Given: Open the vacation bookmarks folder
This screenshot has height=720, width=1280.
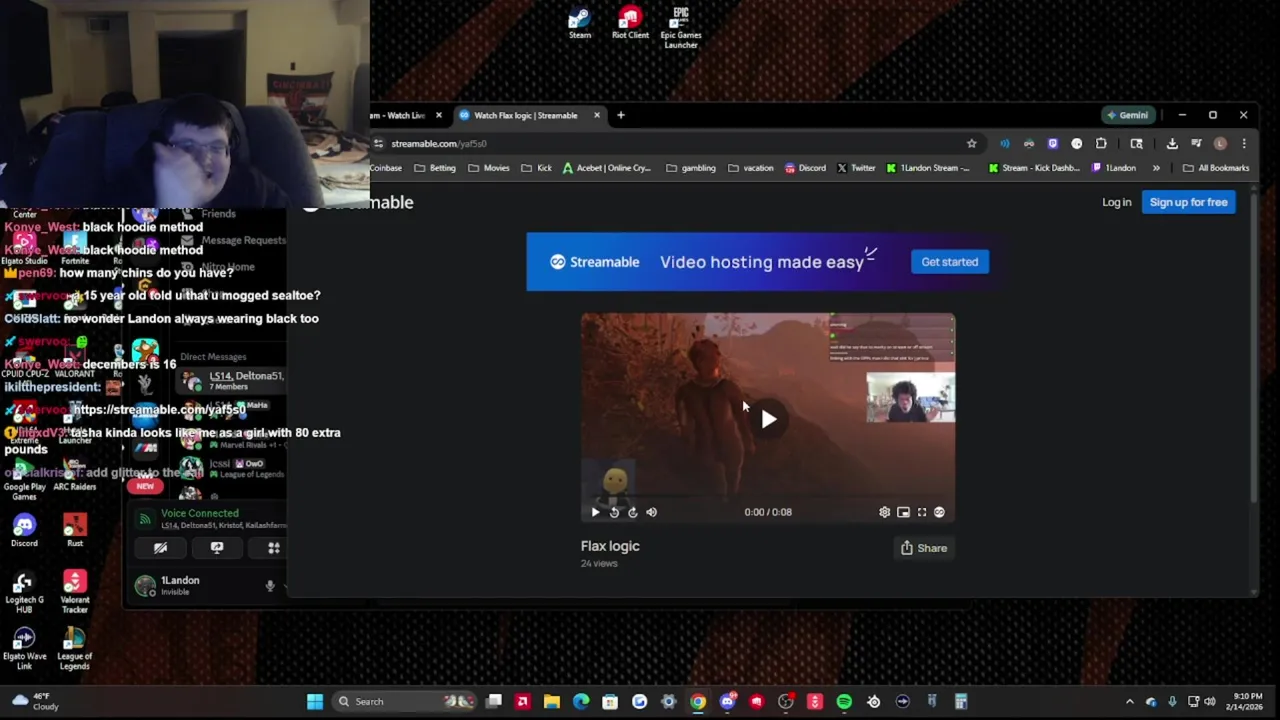Looking at the screenshot, I should coord(750,168).
